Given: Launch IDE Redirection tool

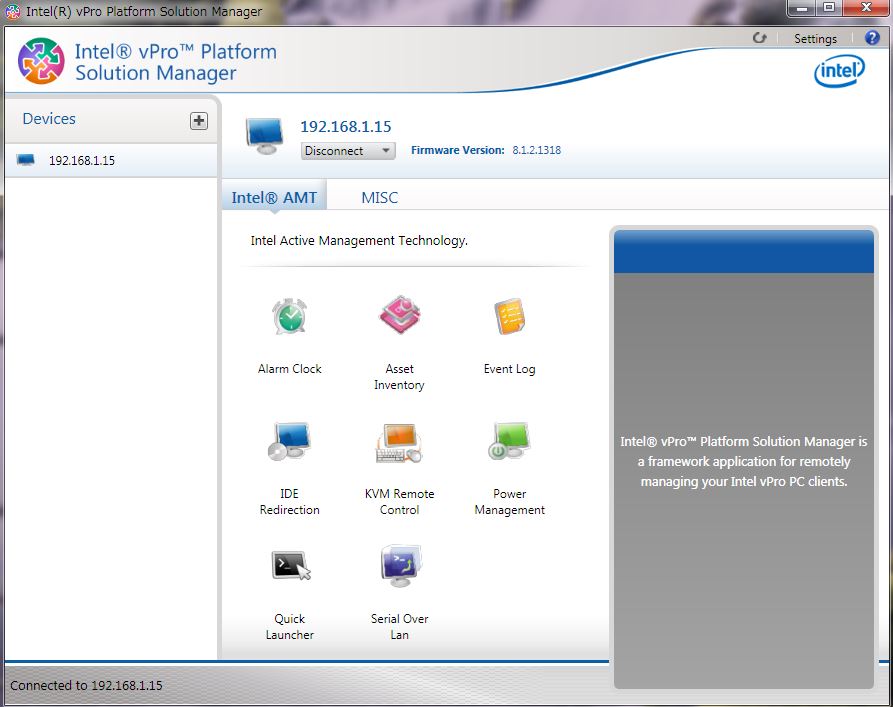Looking at the screenshot, I should (290, 442).
